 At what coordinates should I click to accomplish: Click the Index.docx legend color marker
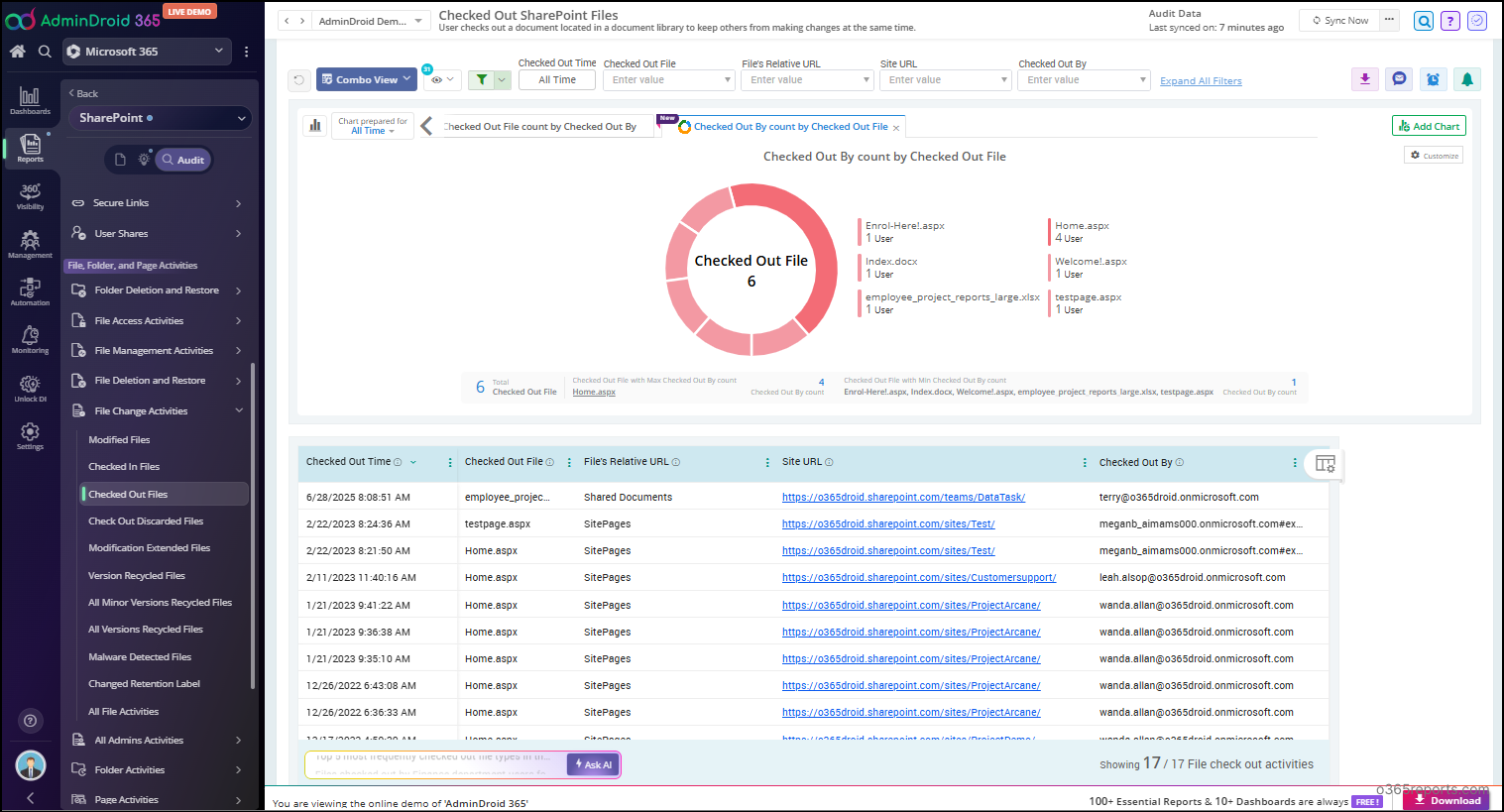(x=860, y=268)
